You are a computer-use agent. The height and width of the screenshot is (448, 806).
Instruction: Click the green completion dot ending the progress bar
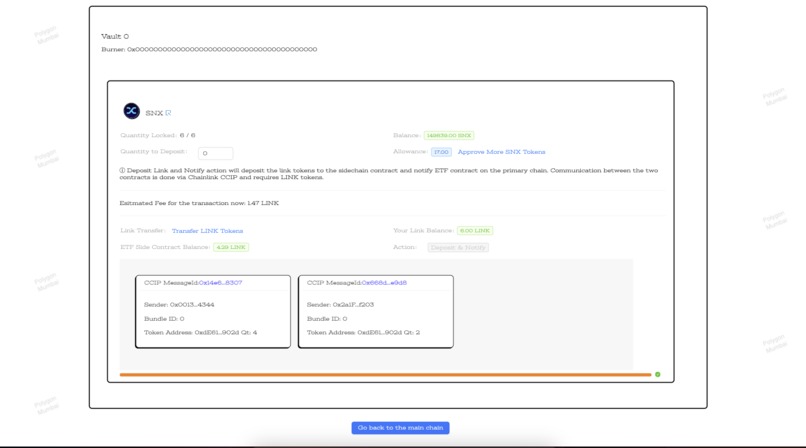tap(657, 375)
